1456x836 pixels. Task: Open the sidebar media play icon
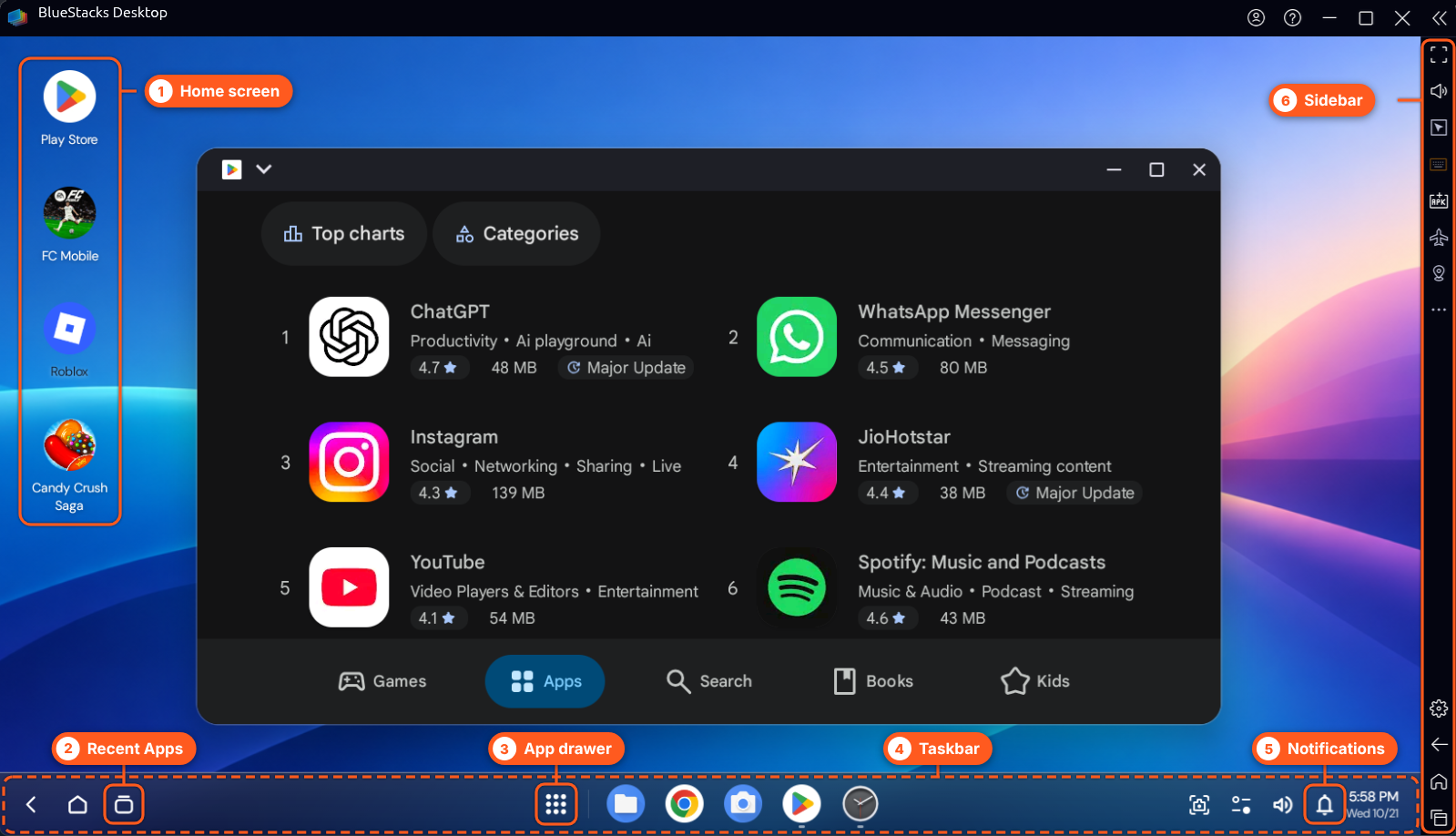click(1439, 127)
